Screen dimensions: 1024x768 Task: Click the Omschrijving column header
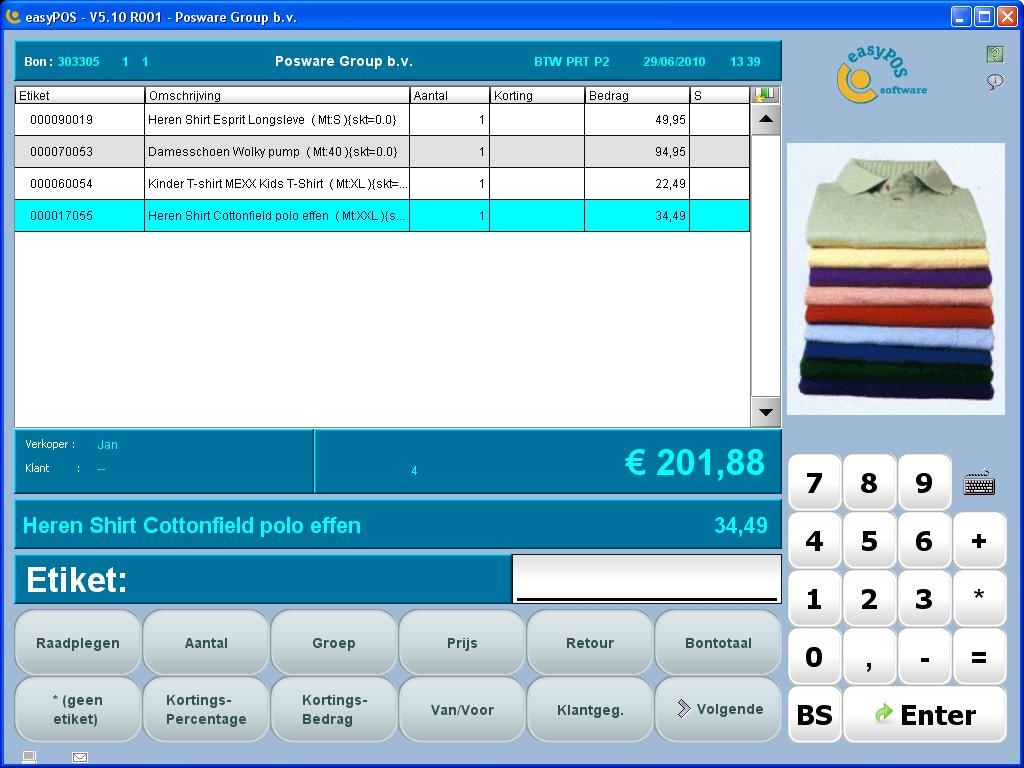277,95
